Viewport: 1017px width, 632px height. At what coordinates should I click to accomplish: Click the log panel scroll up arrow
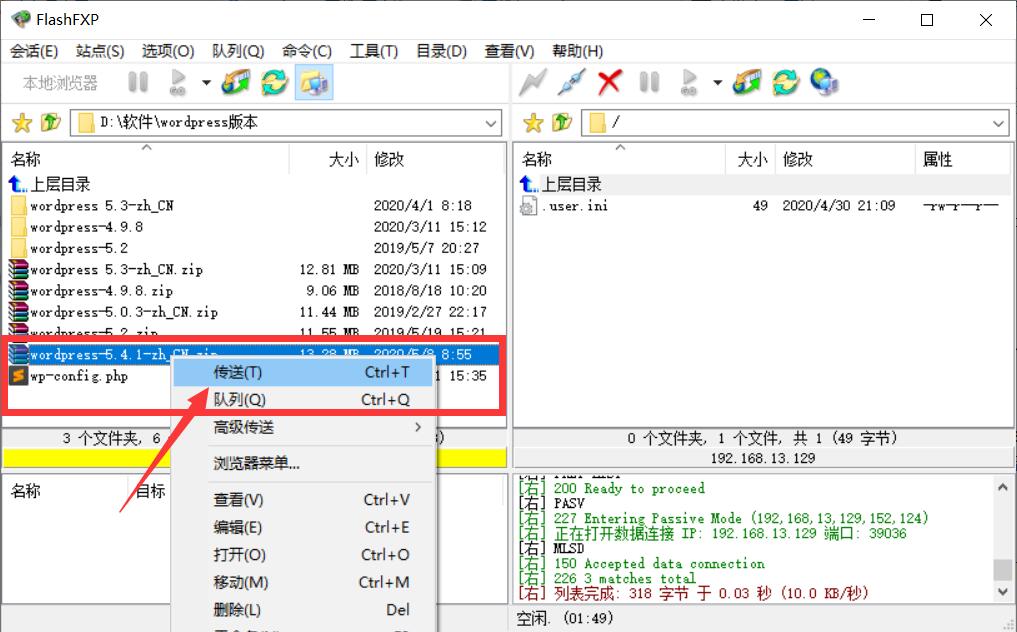(1002, 487)
